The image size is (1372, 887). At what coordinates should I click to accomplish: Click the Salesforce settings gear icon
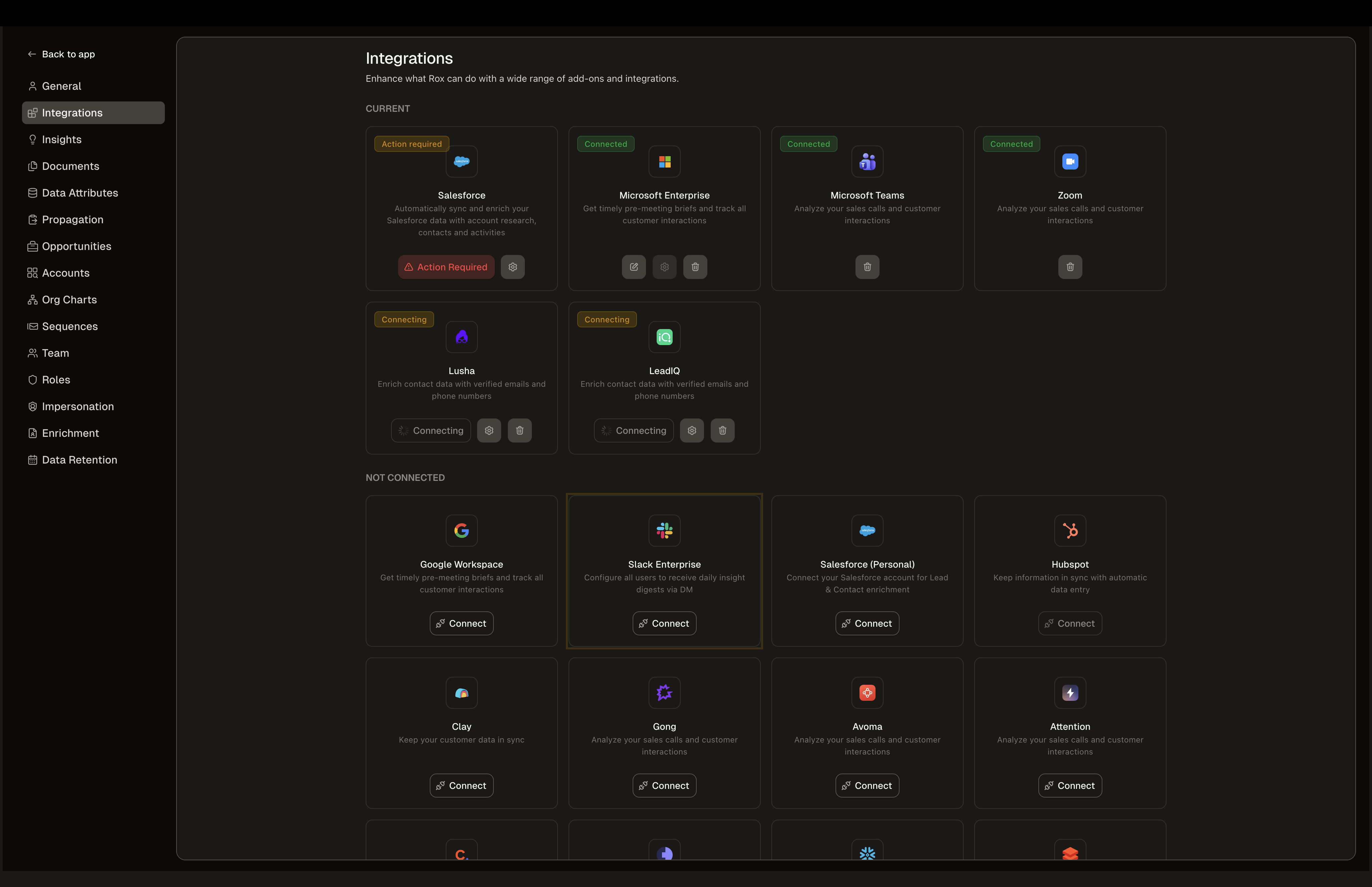pos(512,267)
